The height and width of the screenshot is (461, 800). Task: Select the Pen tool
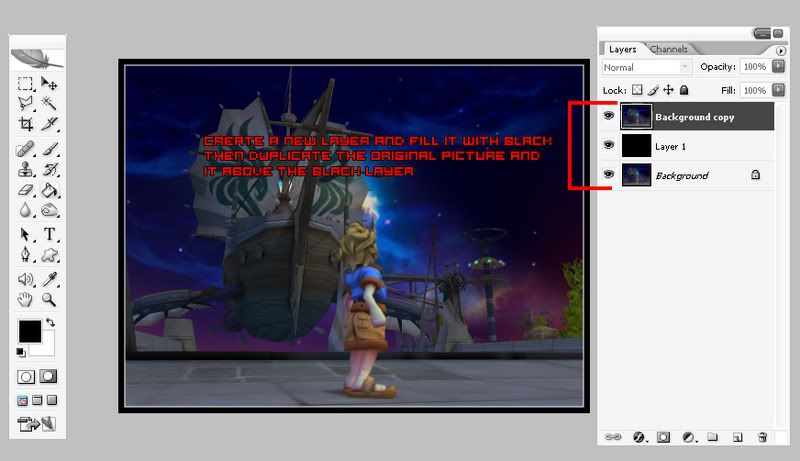pos(26,254)
